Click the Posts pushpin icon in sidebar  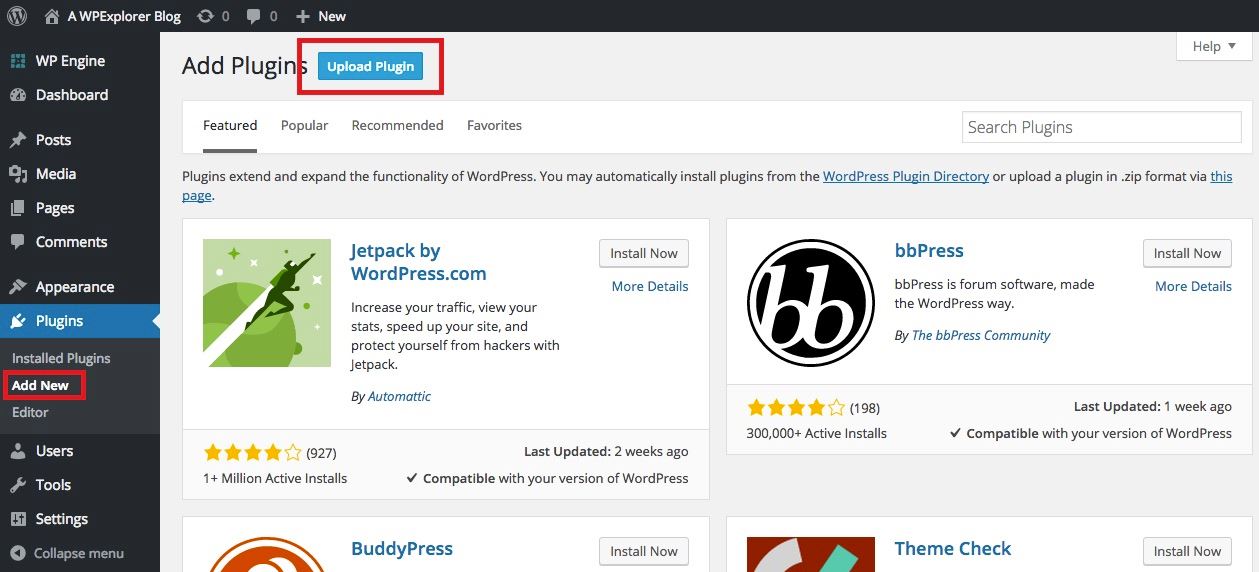coord(18,140)
